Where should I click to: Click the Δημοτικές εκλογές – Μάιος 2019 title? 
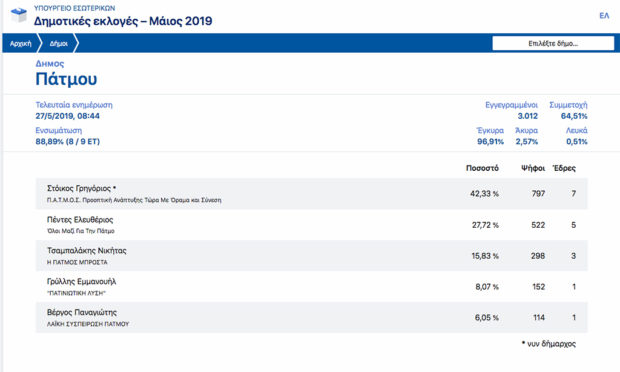coord(123,21)
